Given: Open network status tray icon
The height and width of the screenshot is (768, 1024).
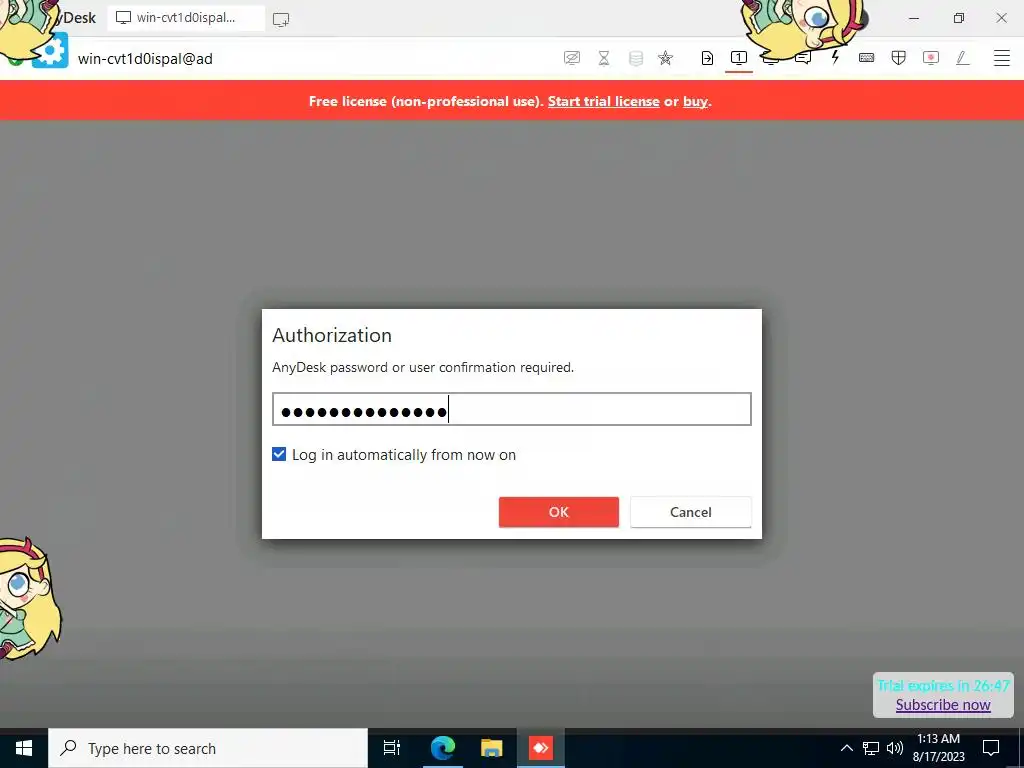Looking at the screenshot, I should pos(871,748).
